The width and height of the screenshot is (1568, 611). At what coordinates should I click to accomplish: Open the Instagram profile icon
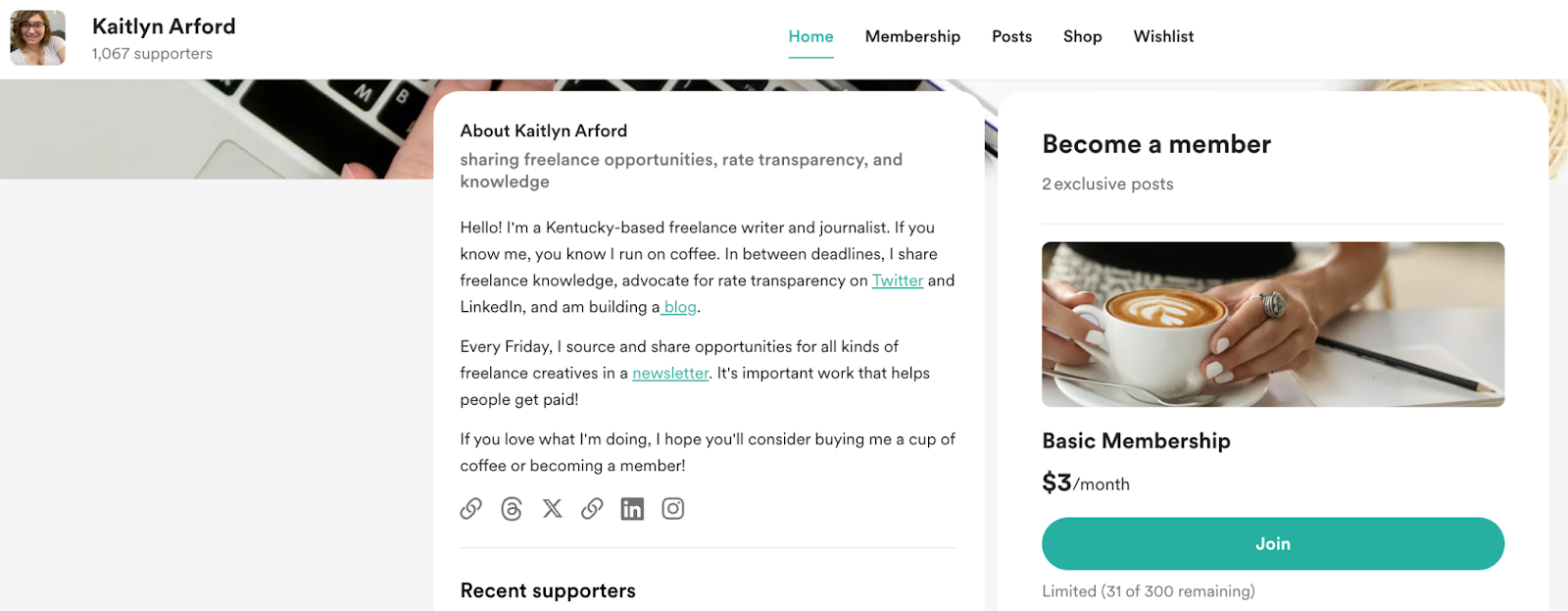(672, 509)
